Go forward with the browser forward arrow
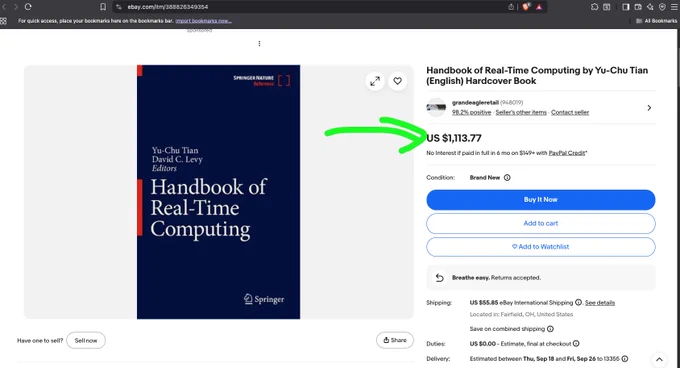This screenshot has width=680, height=368. (16, 7)
